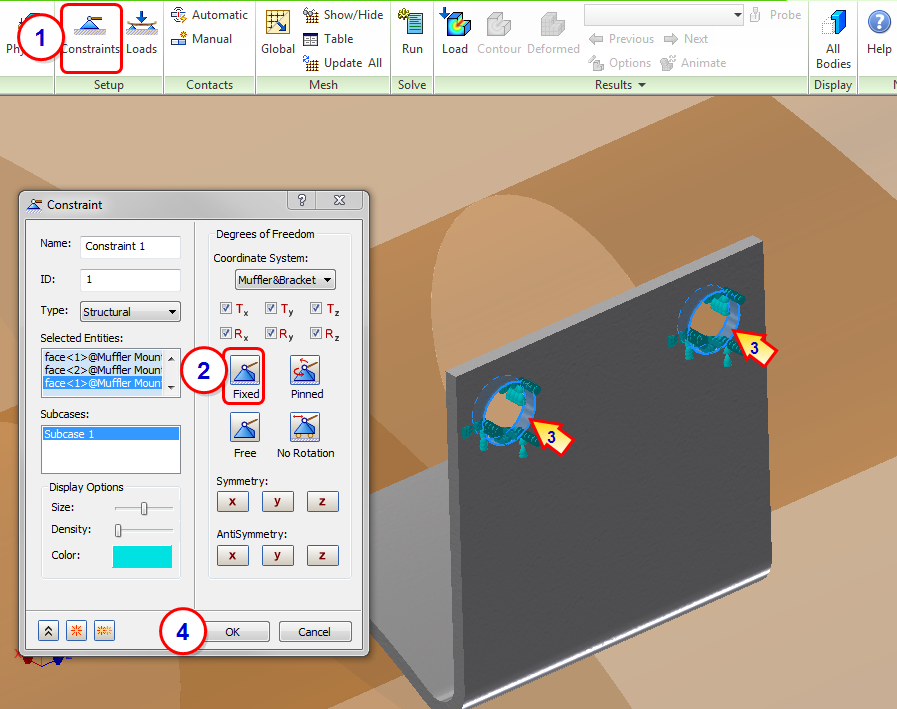Run the solver

412,33
